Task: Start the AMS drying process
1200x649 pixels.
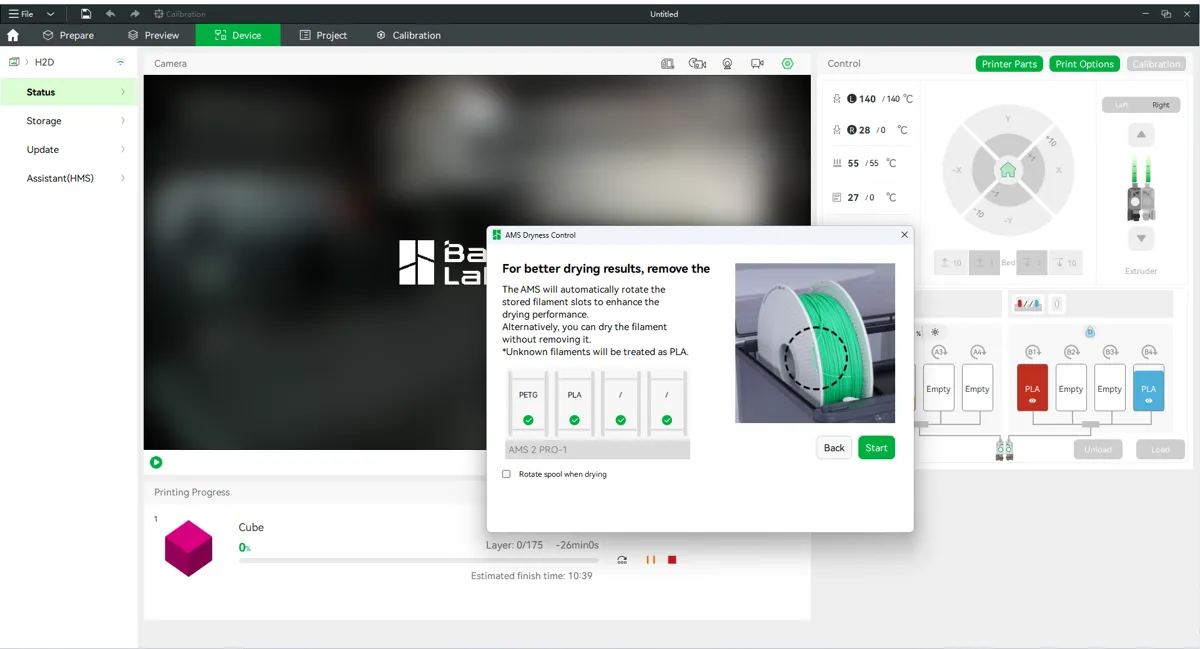Action: [x=876, y=448]
